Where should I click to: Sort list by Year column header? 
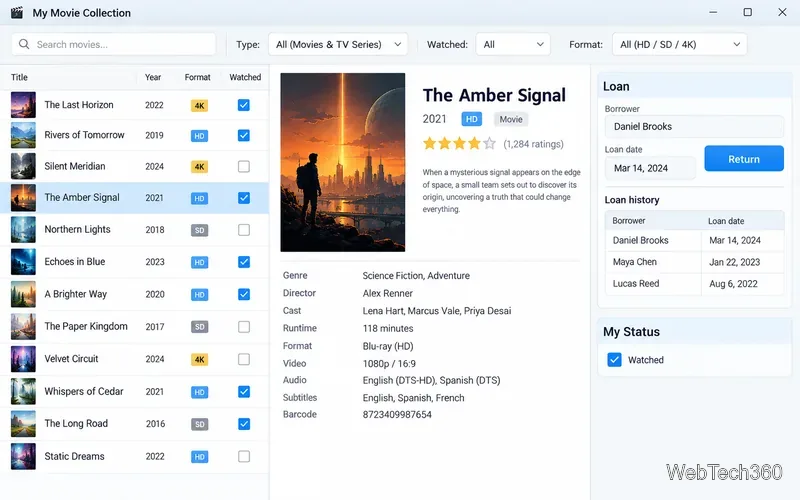tap(153, 77)
